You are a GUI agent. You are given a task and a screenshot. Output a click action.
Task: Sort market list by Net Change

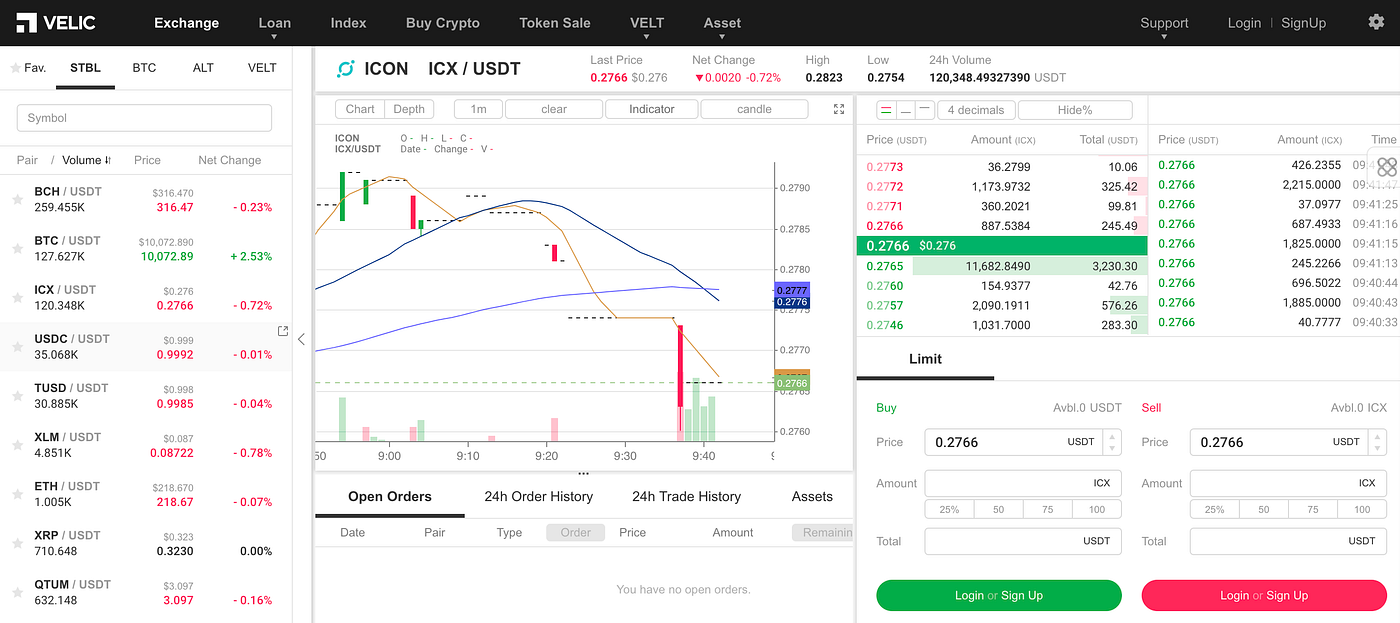point(229,160)
